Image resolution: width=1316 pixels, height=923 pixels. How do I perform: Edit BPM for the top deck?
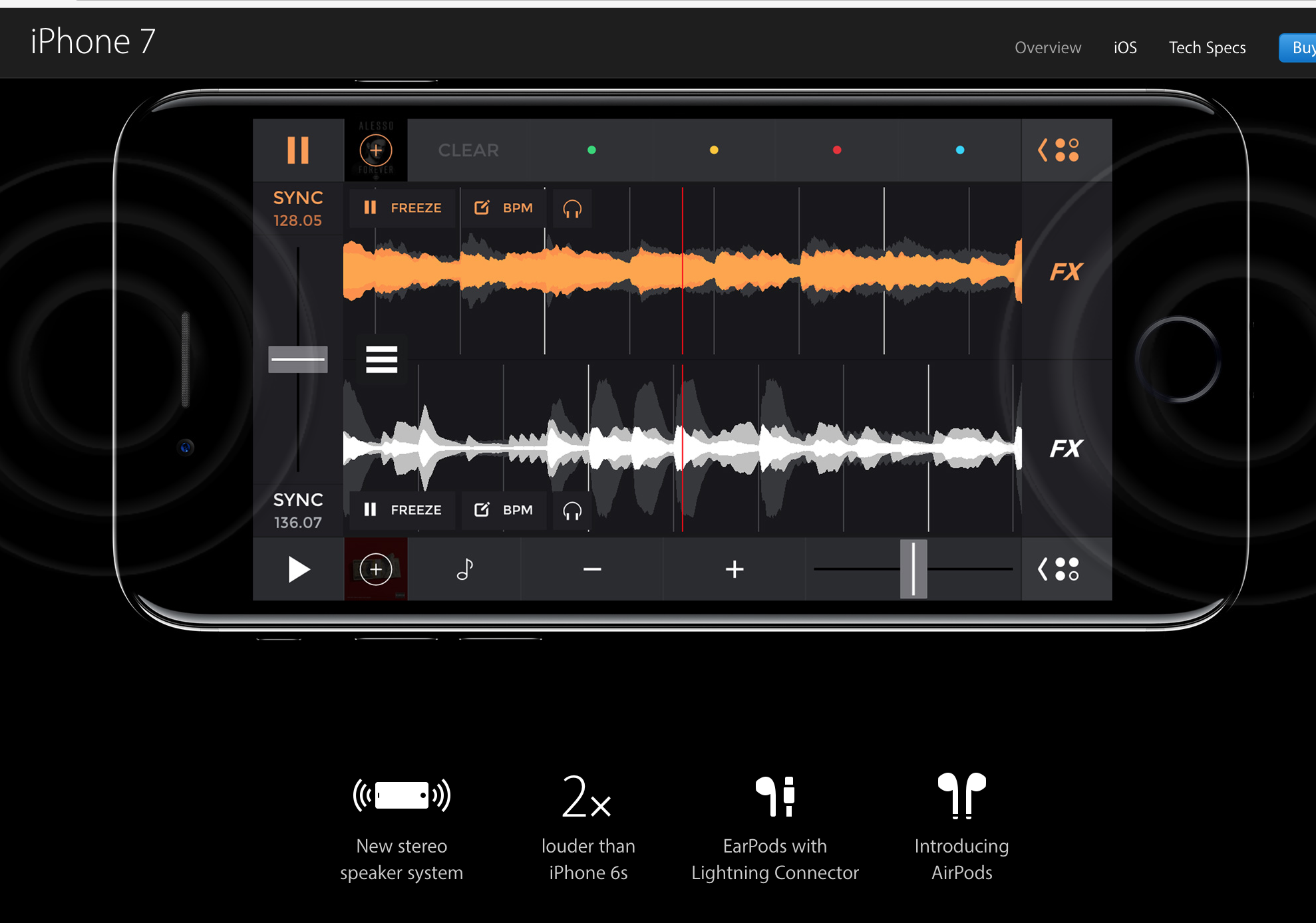[x=503, y=208]
